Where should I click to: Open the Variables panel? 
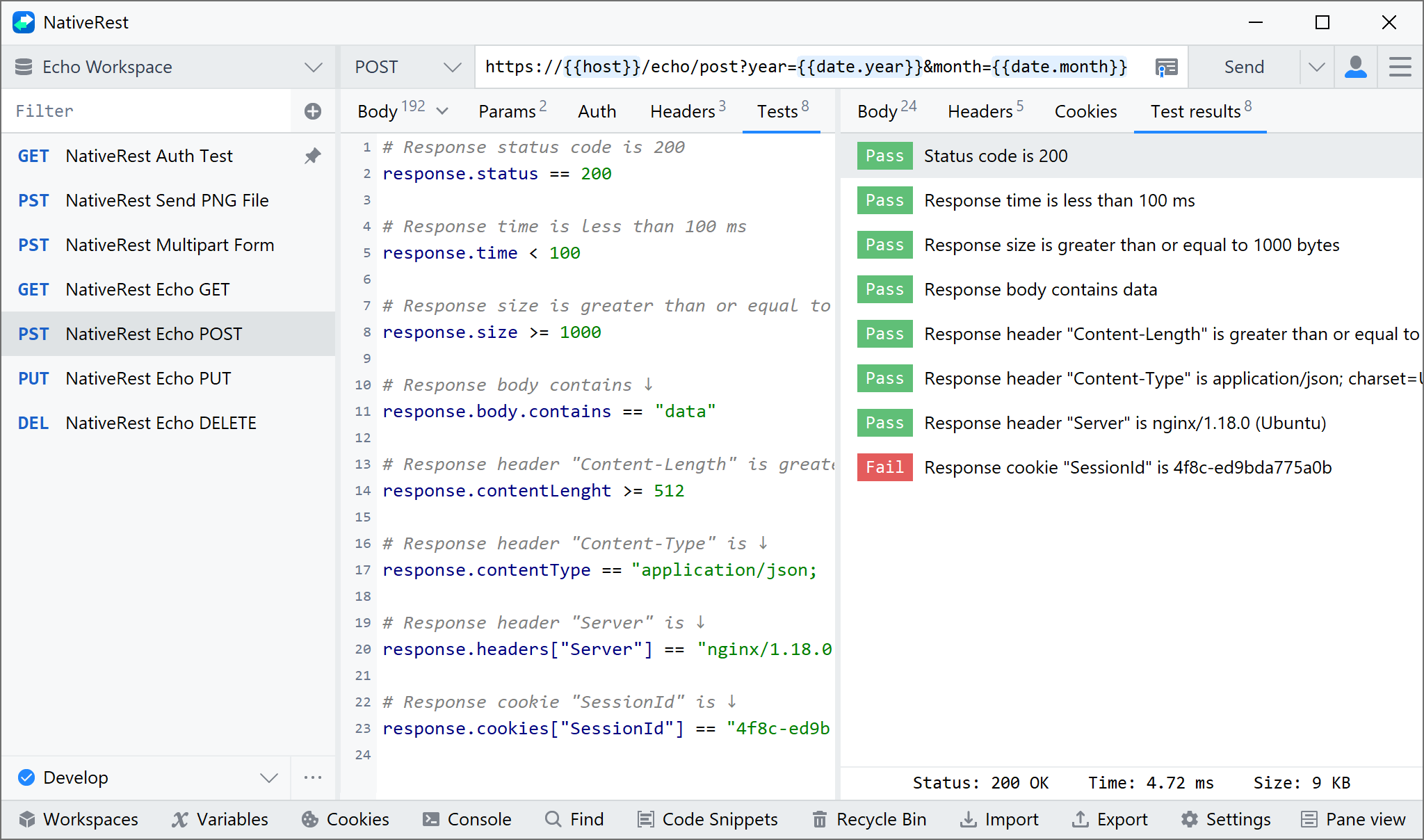220,819
